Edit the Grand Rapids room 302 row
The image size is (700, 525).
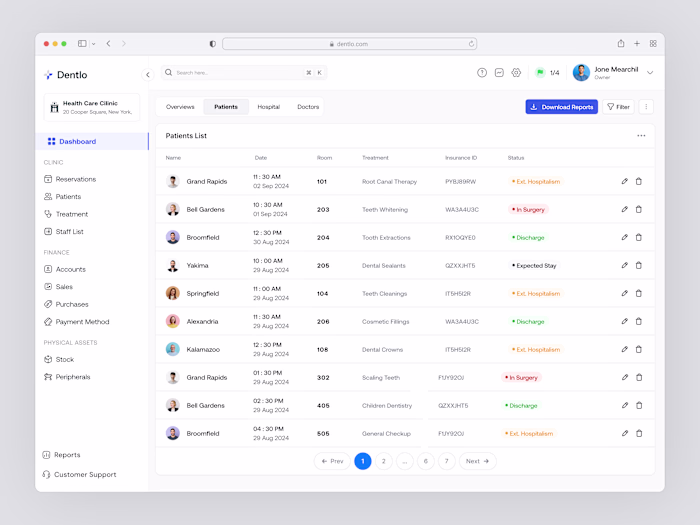pyautogui.click(x=625, y=377)
